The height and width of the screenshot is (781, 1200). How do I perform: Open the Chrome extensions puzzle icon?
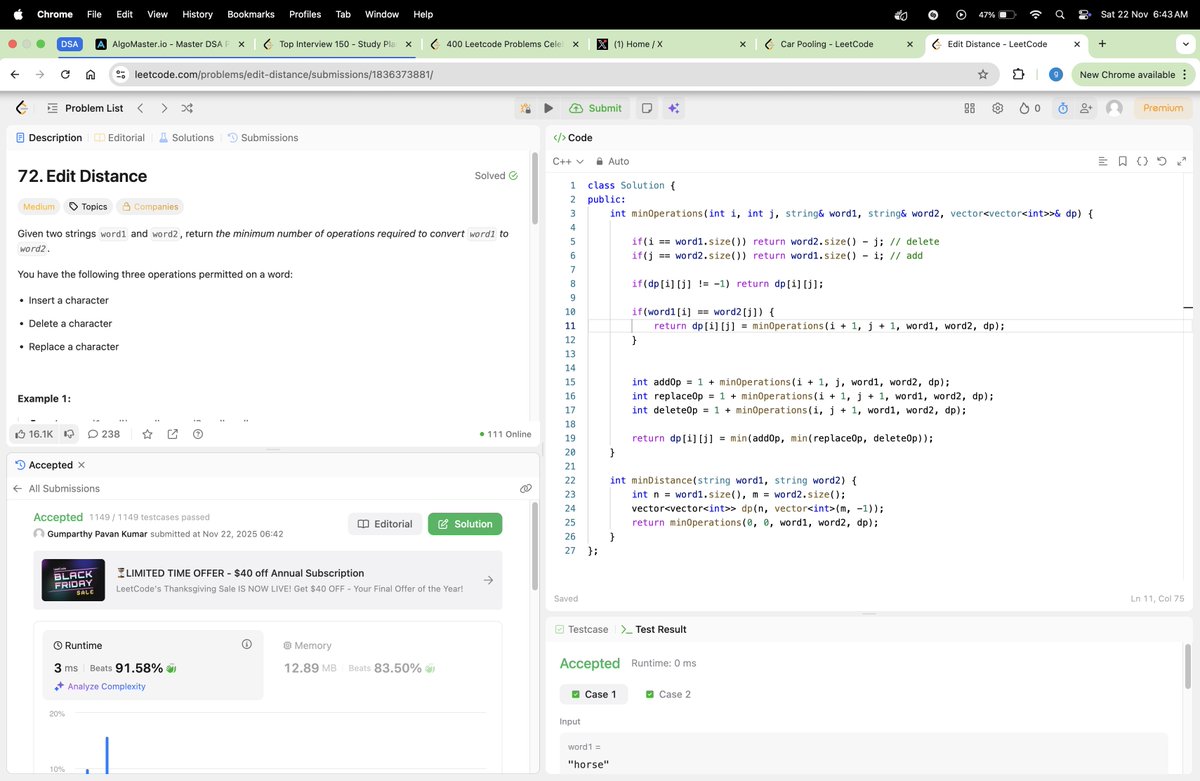coord(1019,74)
